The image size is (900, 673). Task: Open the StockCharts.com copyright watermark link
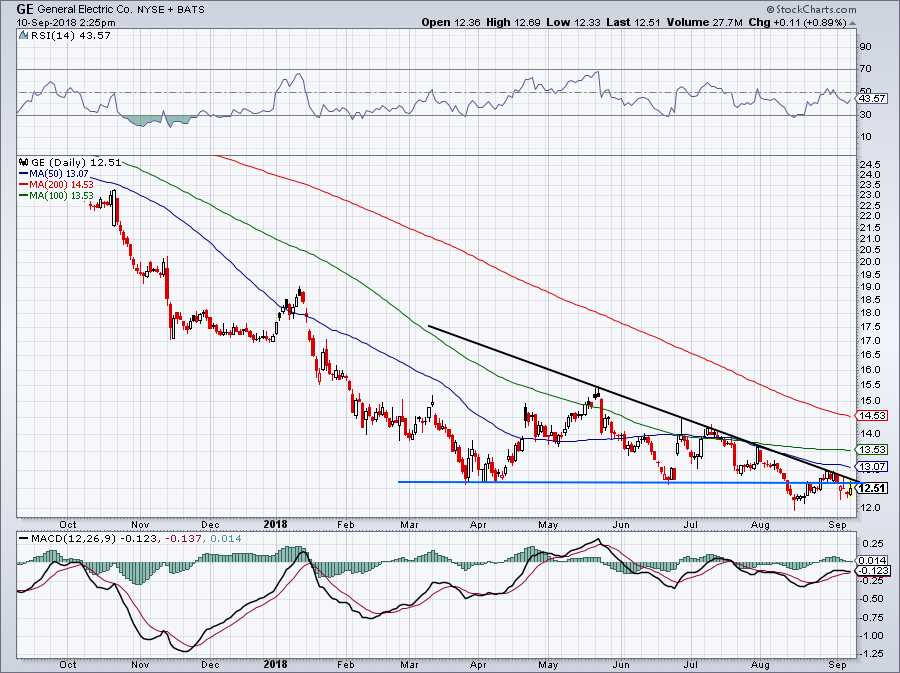click(x=810, y=9)
